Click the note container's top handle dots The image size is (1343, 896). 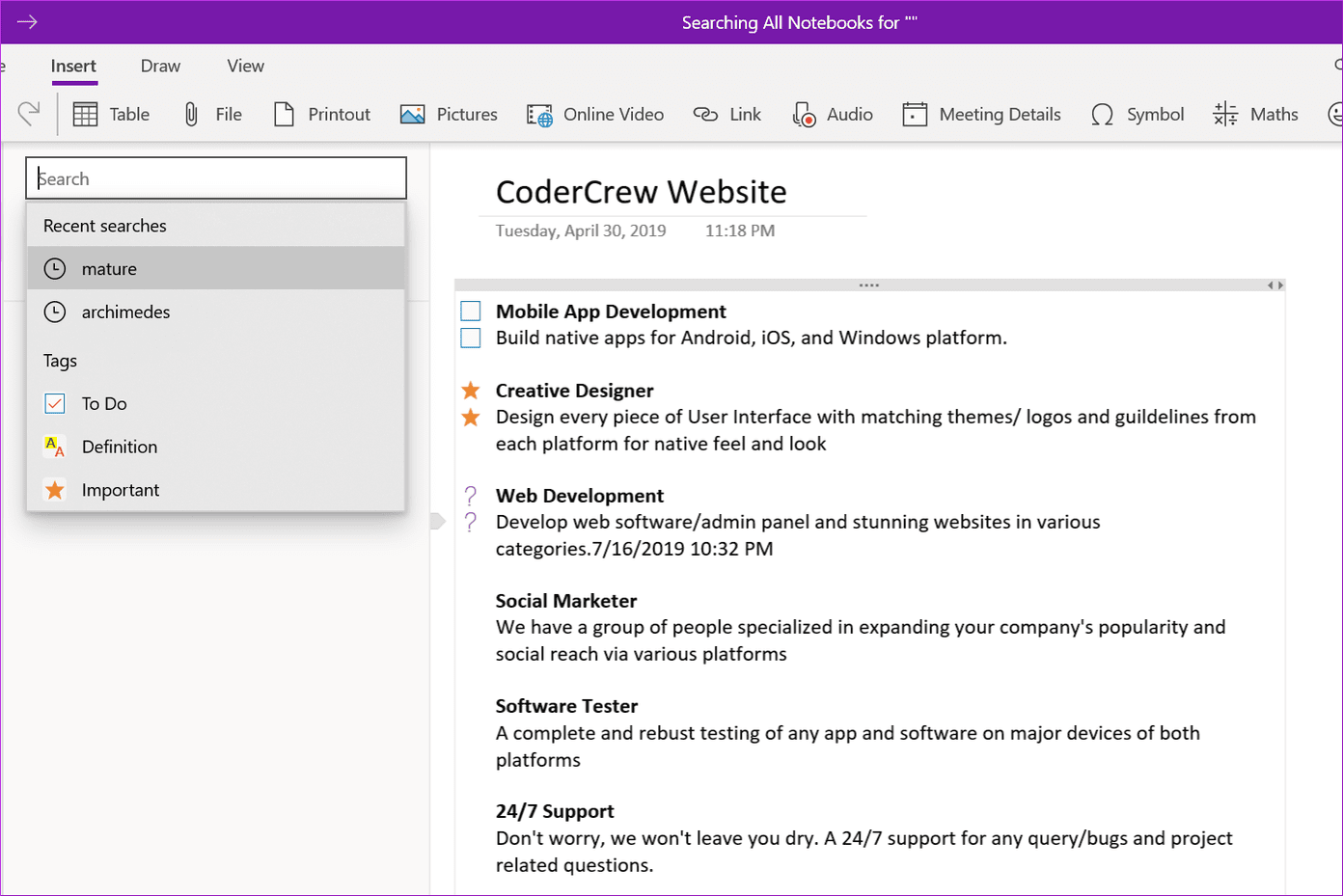click(x=869, y=285)
